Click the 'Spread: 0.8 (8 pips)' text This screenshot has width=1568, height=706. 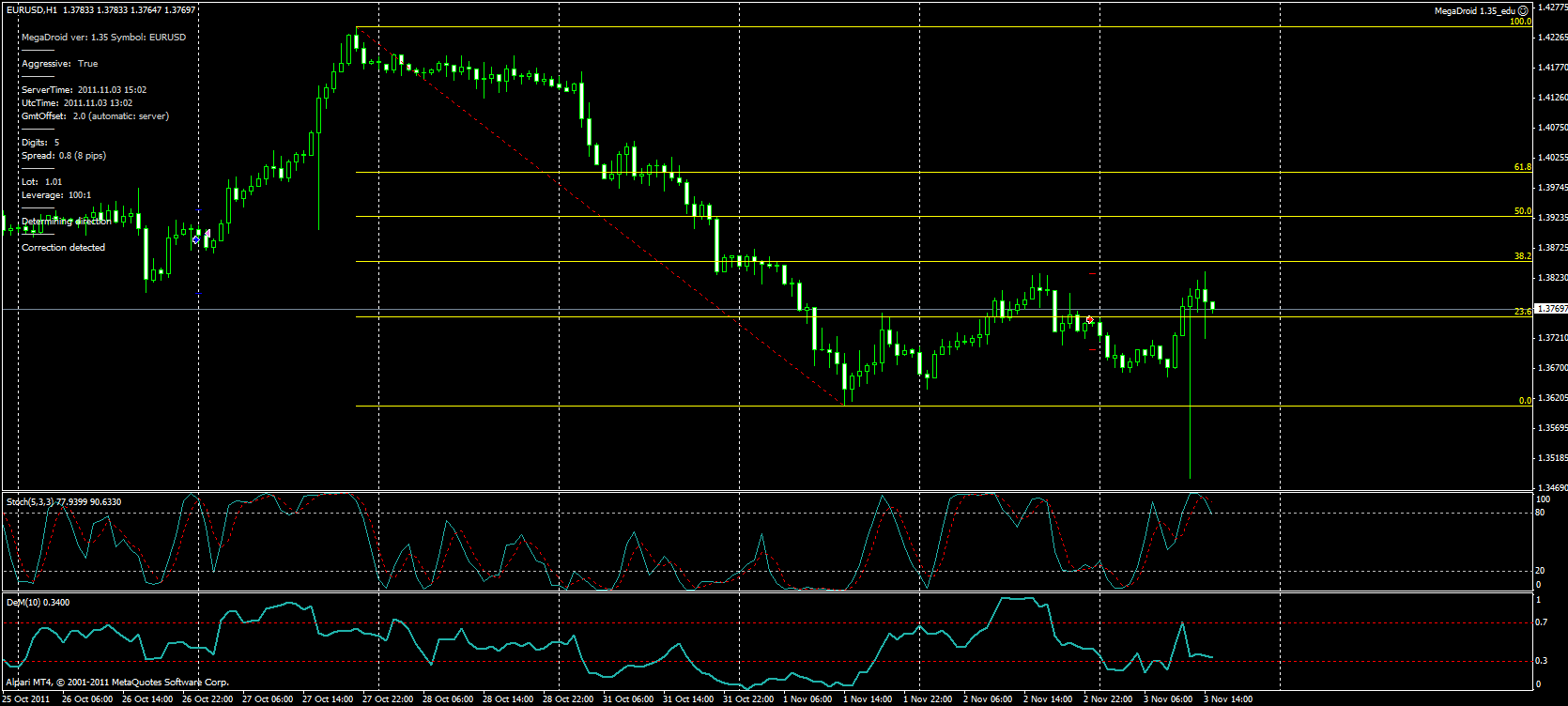pos(64,156)
